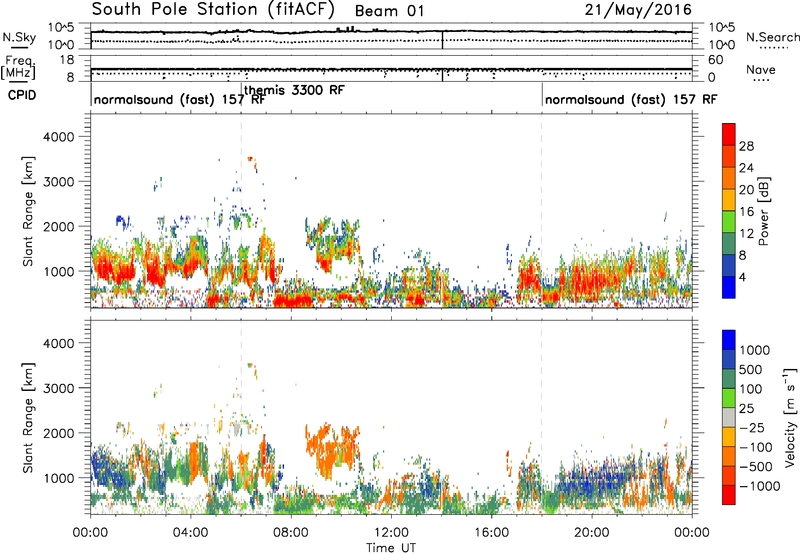
Task: Click the '20:00' time axis tick label
Action: 591,533
